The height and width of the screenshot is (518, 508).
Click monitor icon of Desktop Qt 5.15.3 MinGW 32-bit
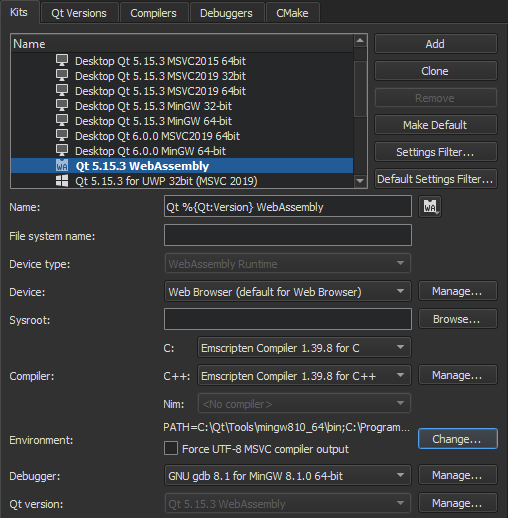pos(62,106)
